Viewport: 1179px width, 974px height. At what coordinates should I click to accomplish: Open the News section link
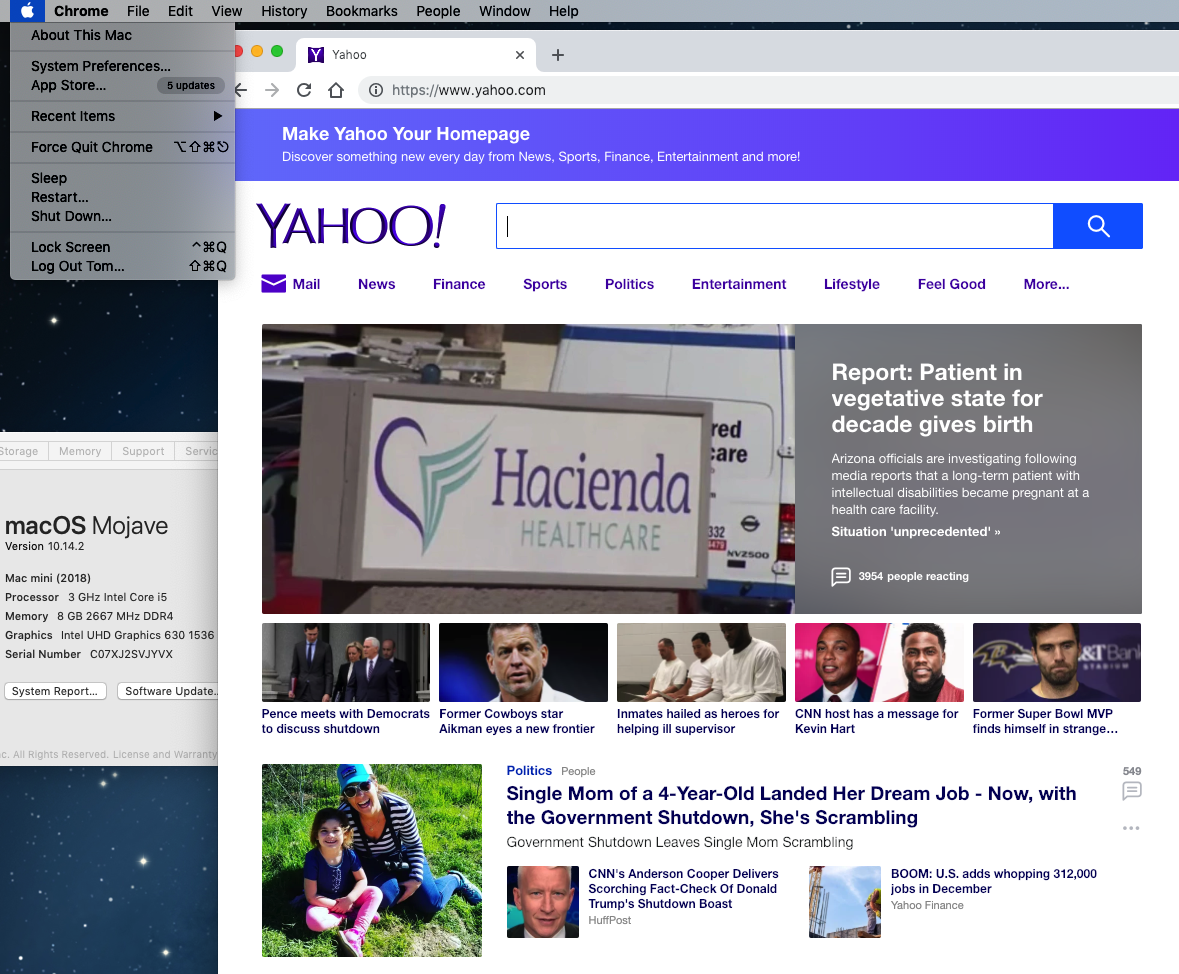coord(376,284)
